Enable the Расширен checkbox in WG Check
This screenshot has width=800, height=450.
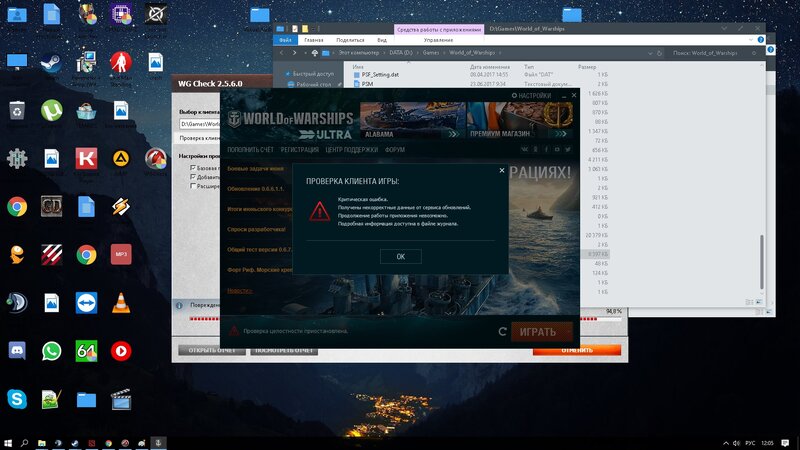tap(193, 186)
